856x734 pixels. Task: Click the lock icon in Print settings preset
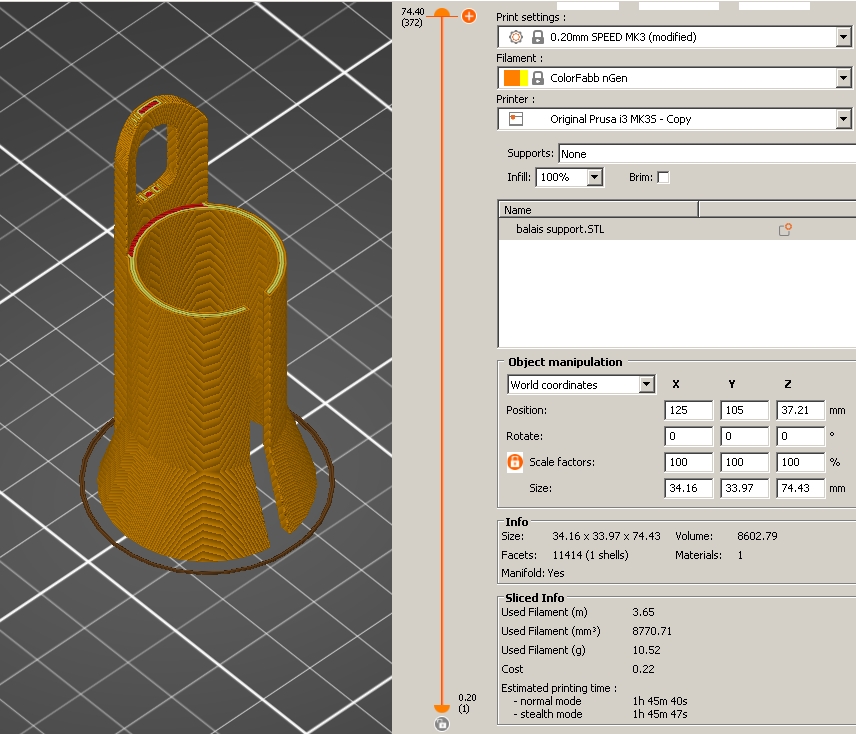click(x=538, y=37)
